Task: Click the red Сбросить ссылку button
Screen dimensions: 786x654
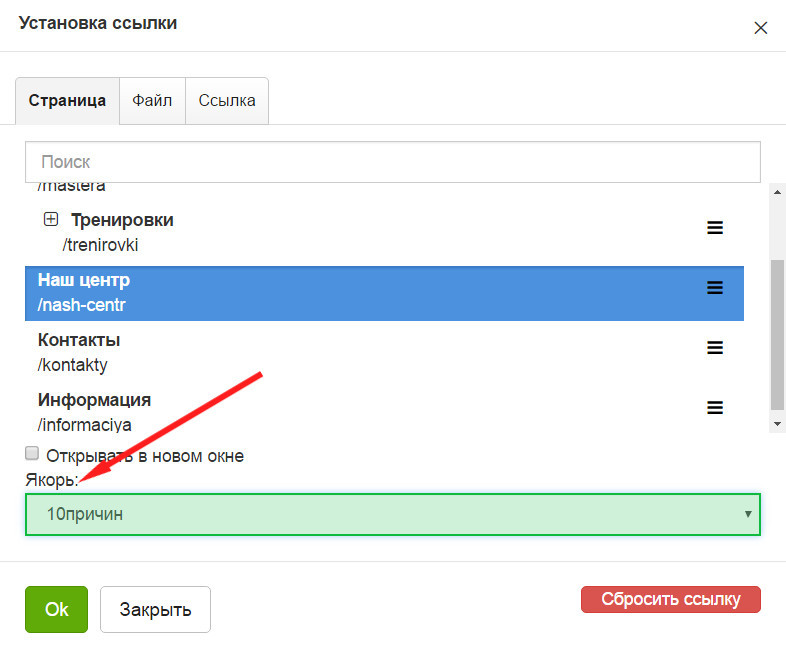Action: tap(671, 599)
